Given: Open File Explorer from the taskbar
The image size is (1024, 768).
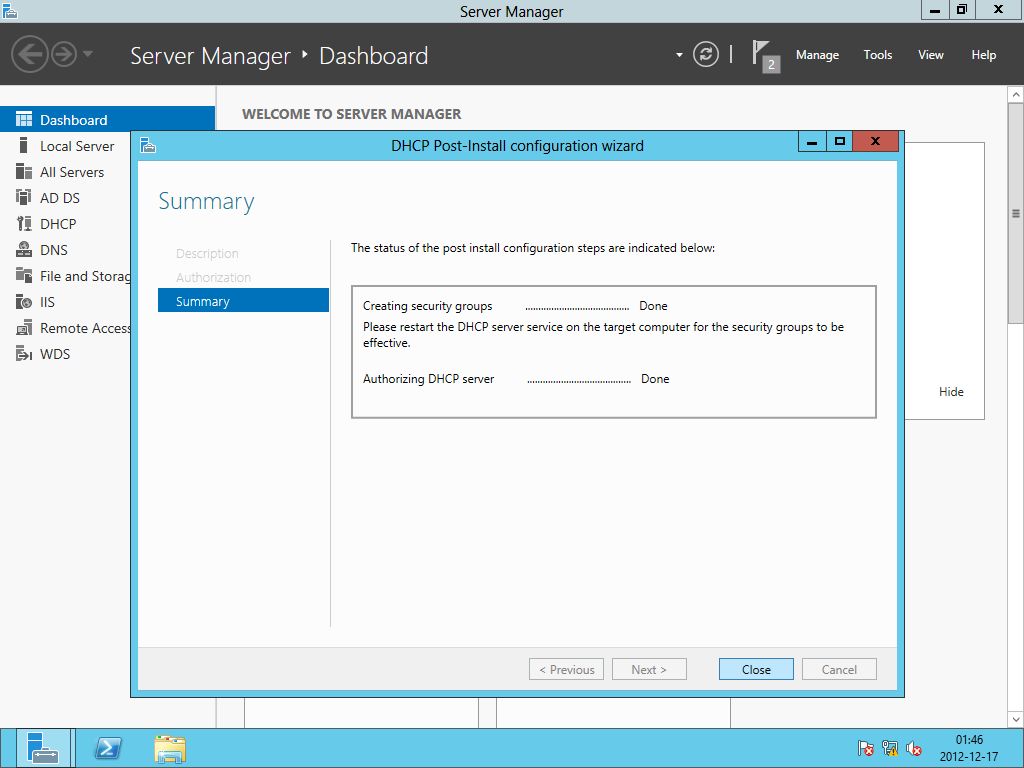Looking at the screenshot, I should click(170, 748).
